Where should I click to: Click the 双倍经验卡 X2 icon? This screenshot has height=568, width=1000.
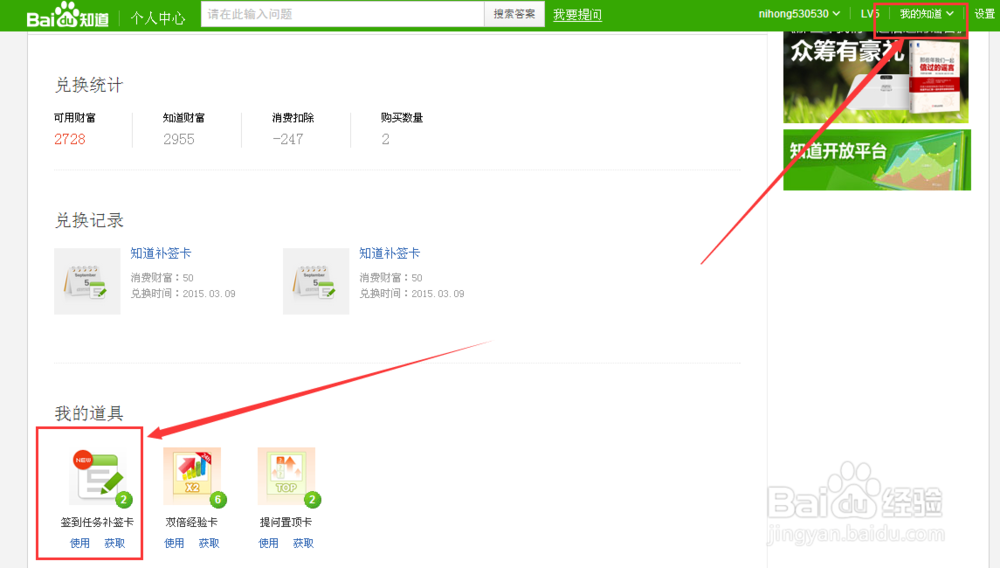point(193,477)
